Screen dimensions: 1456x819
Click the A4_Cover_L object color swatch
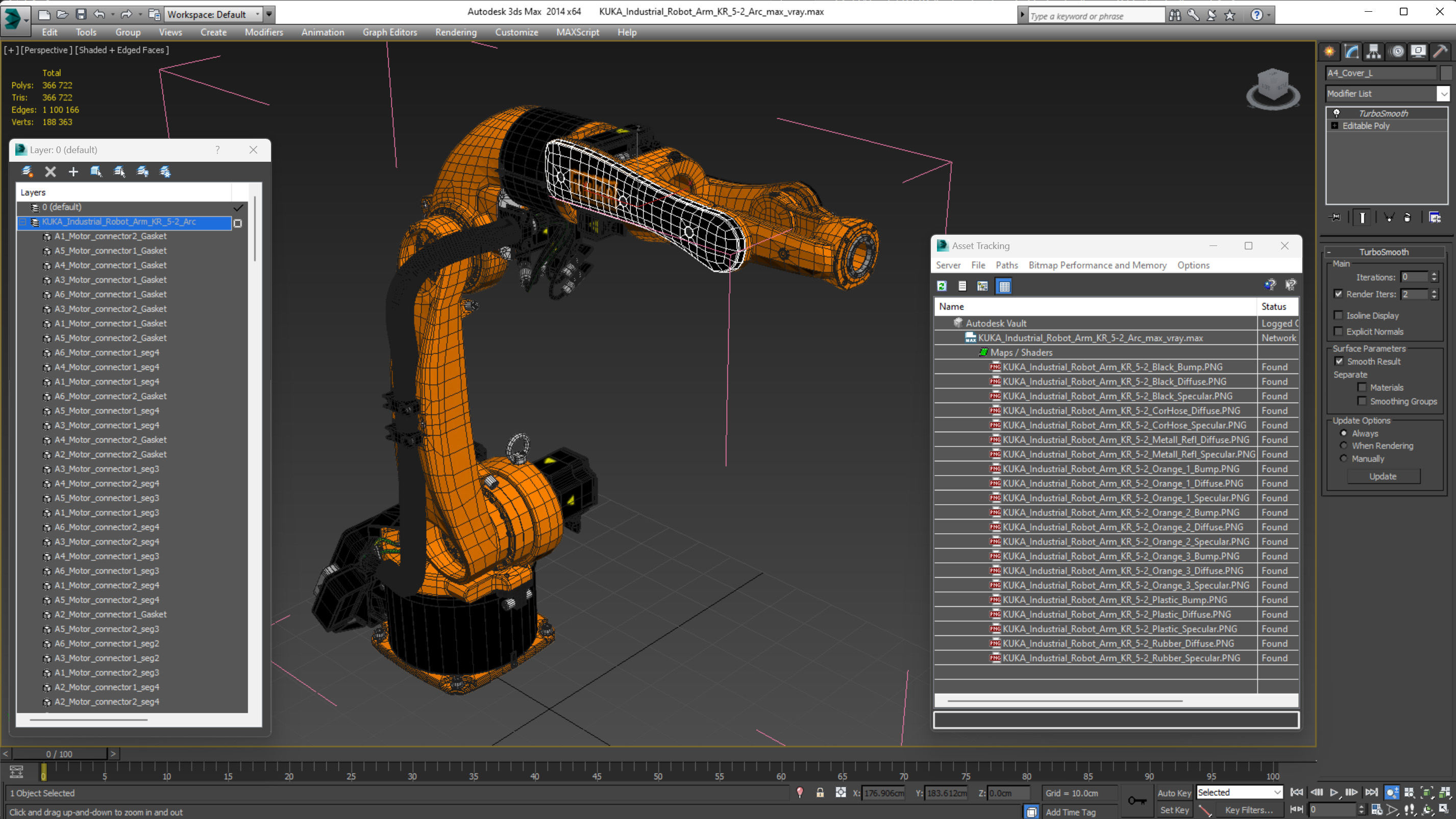(1445, 73)
